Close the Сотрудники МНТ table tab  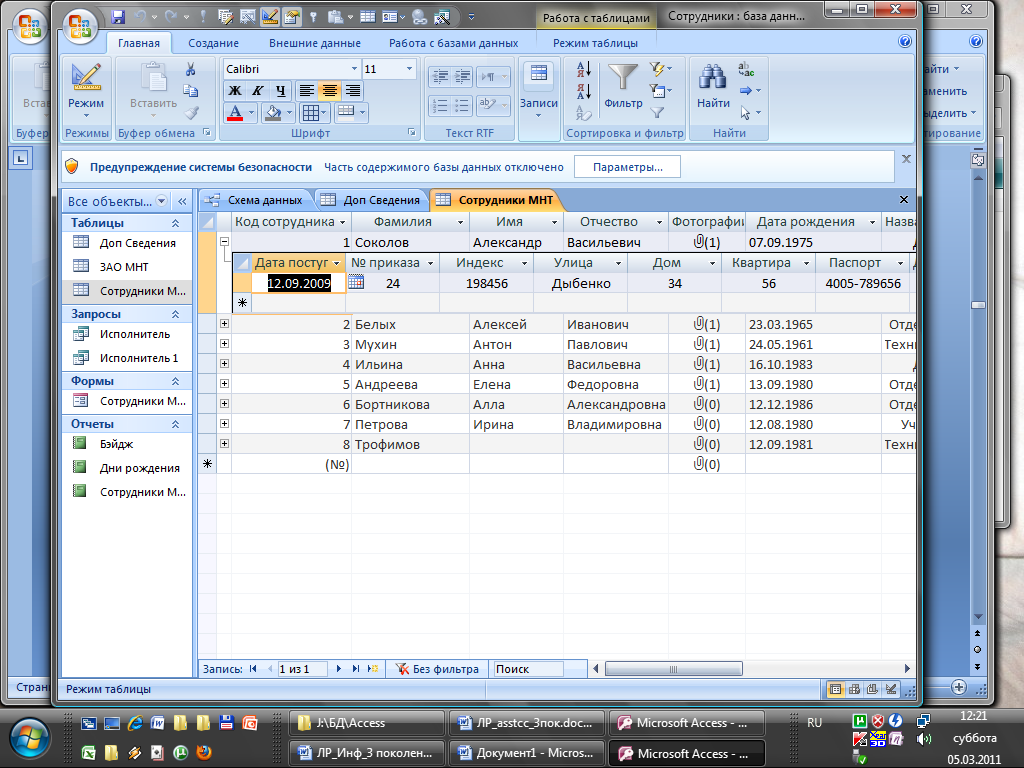[904, 200]
